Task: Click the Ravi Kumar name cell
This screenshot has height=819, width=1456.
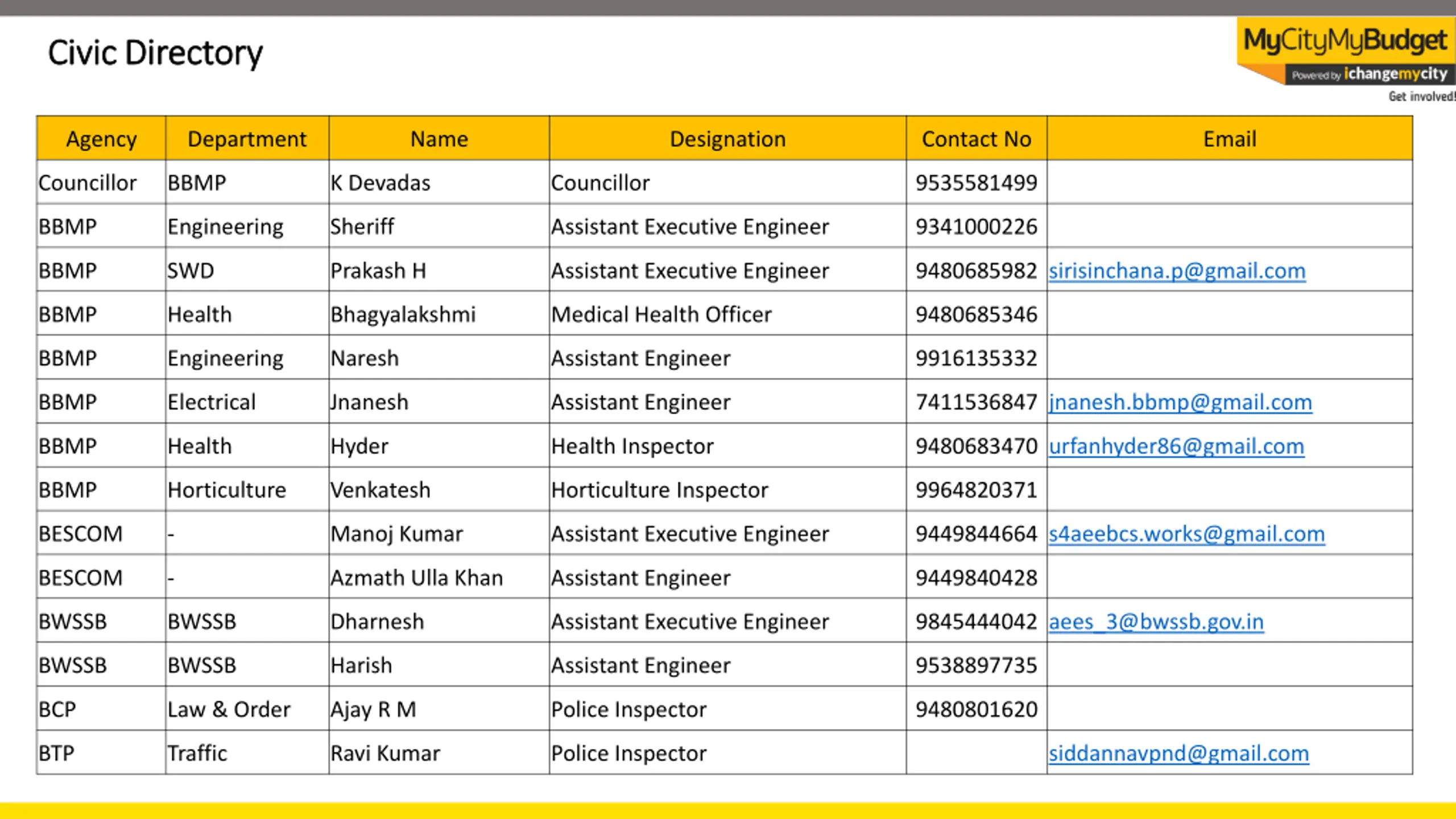Action: (439, 754)
